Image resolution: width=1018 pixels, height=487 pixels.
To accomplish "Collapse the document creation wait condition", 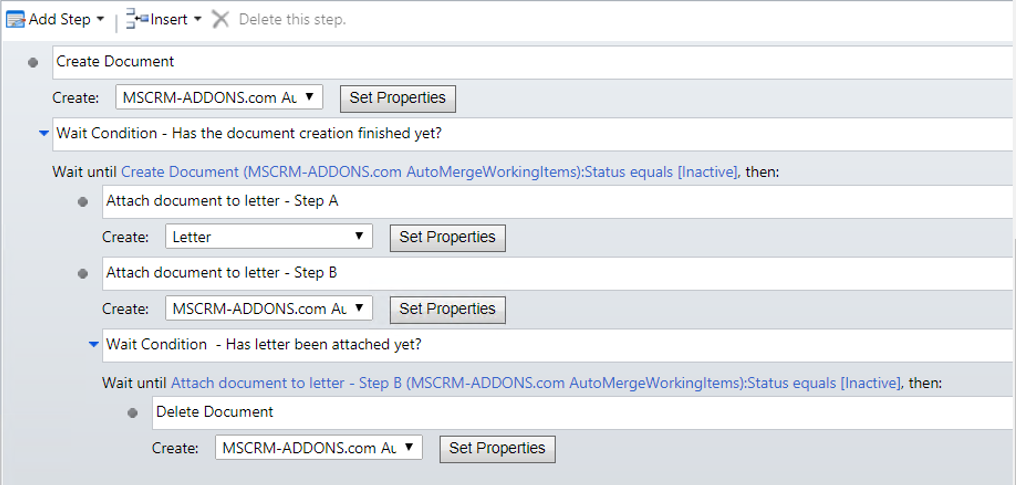I will 43,134.
